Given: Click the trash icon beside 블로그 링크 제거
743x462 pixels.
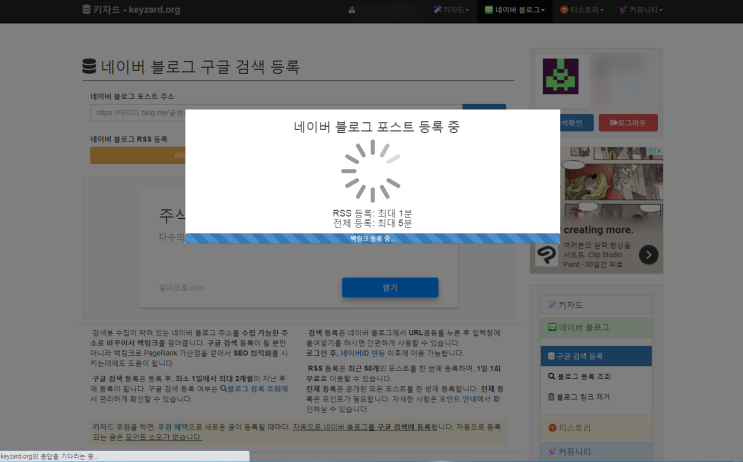Looking at the screenshot, I should pyautogui.click(x=551, y=397).
